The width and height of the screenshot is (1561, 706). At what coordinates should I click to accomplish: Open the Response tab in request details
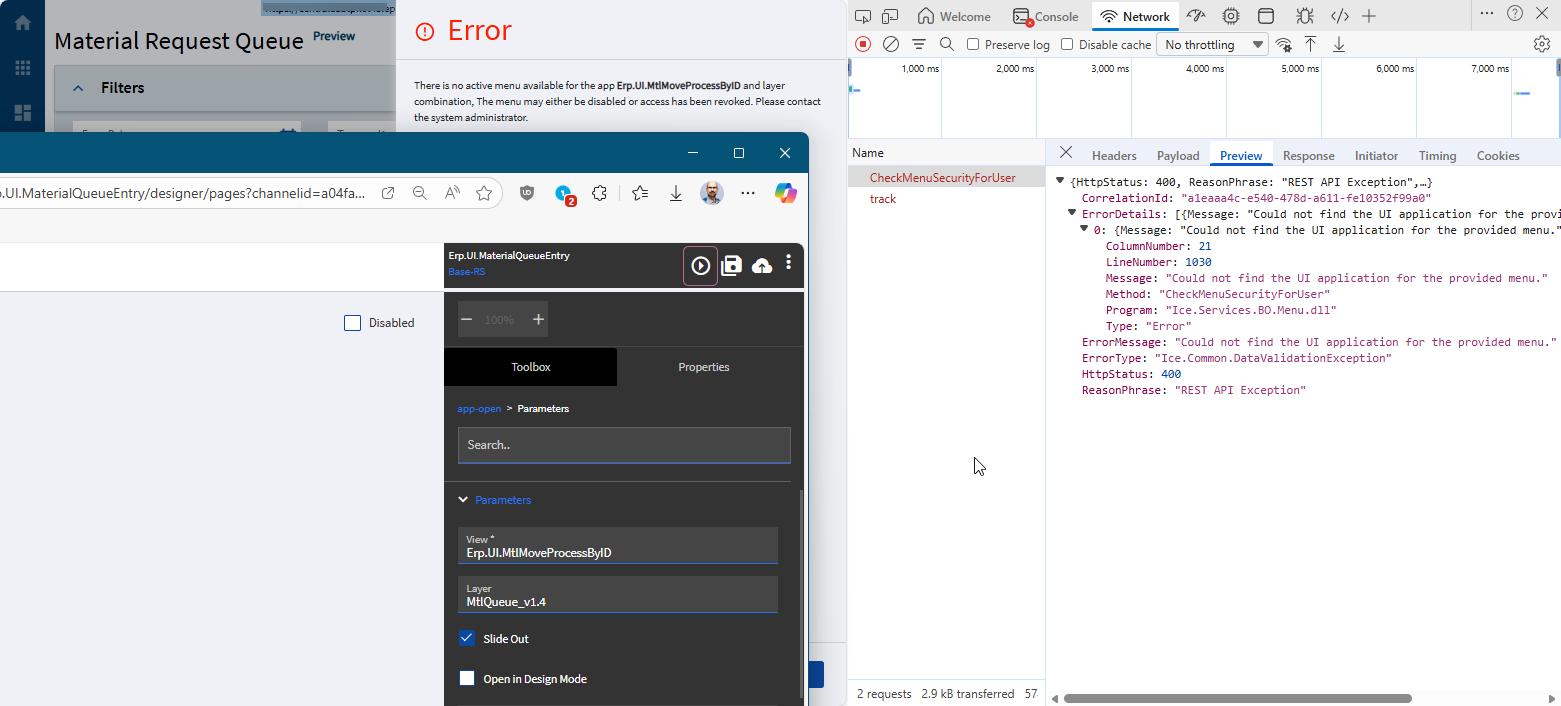(1308, 155)
